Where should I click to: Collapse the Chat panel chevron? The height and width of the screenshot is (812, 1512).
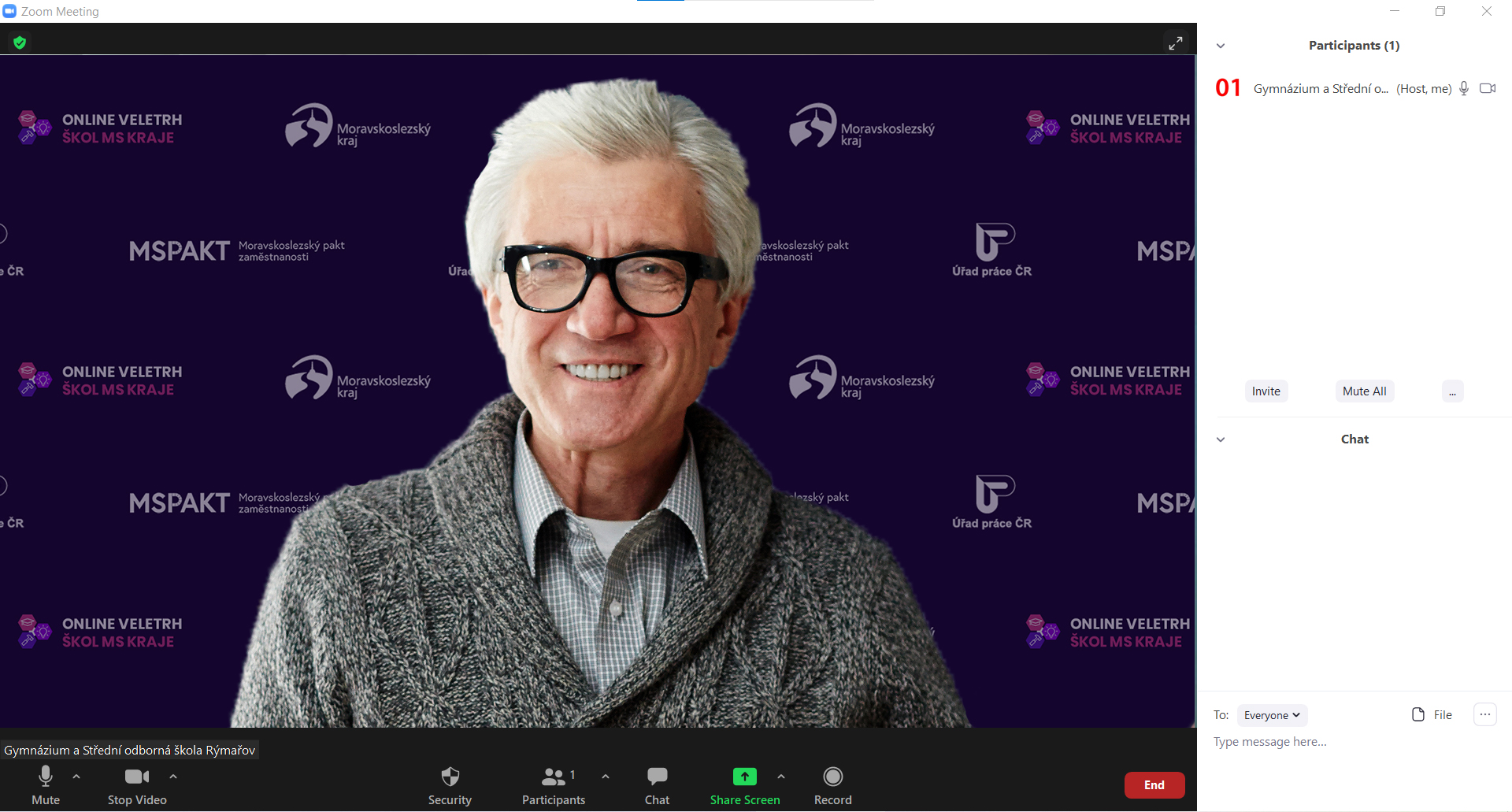pyautogui.click(x=1221, y=439)
